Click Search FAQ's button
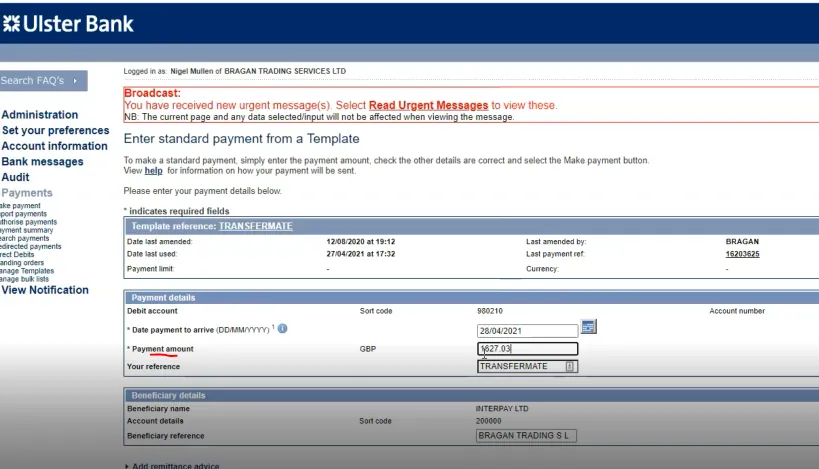 [x=43, y=80]
